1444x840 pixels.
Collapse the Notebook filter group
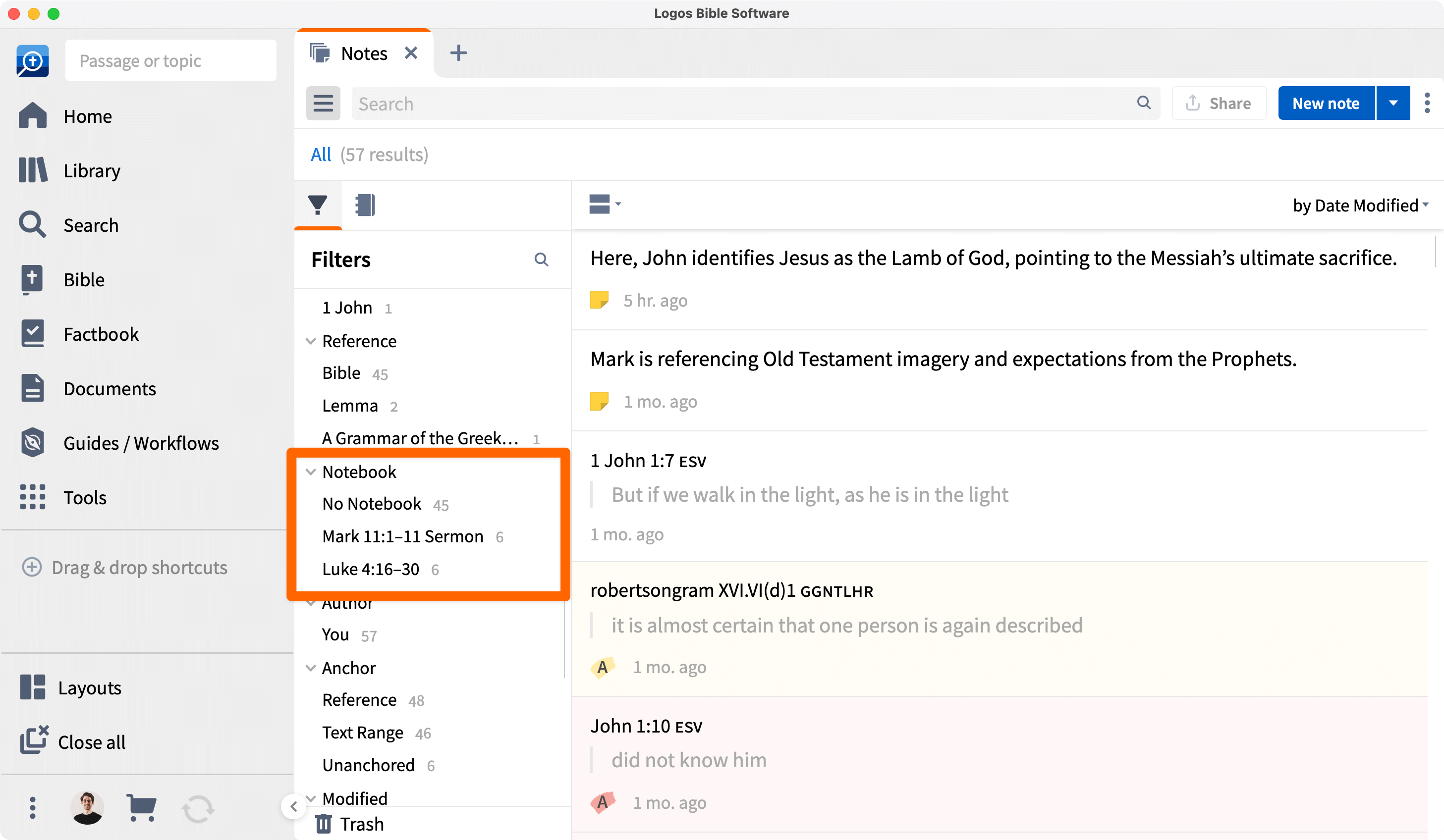[x=311, y=471]
